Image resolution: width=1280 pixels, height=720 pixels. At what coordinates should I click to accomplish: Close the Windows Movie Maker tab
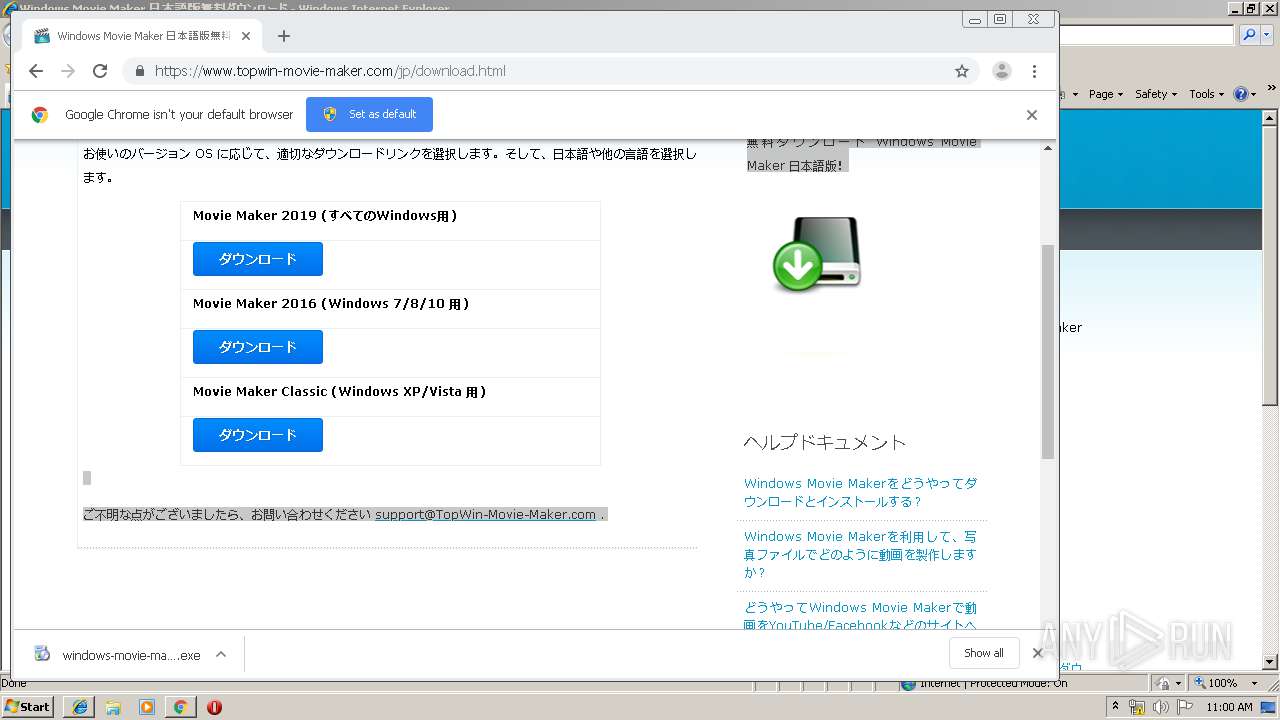pos(246,36)
